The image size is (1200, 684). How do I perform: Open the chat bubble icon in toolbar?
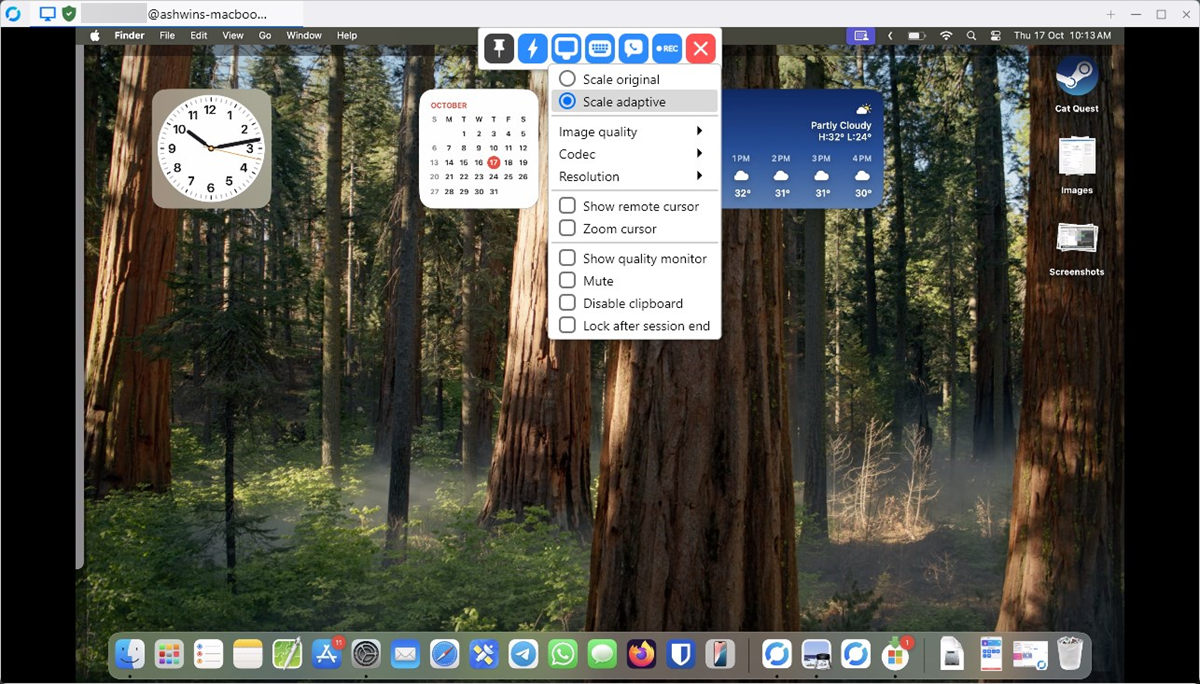pos(633,48)
